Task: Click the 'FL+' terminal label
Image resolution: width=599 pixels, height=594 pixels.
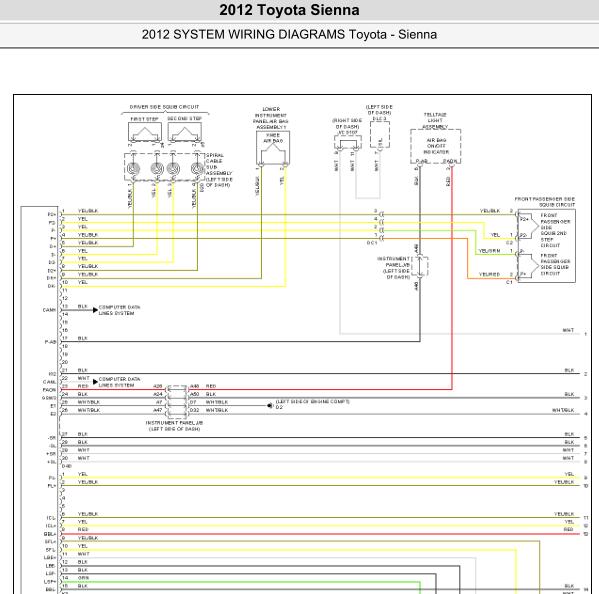Action: (52, 486)
